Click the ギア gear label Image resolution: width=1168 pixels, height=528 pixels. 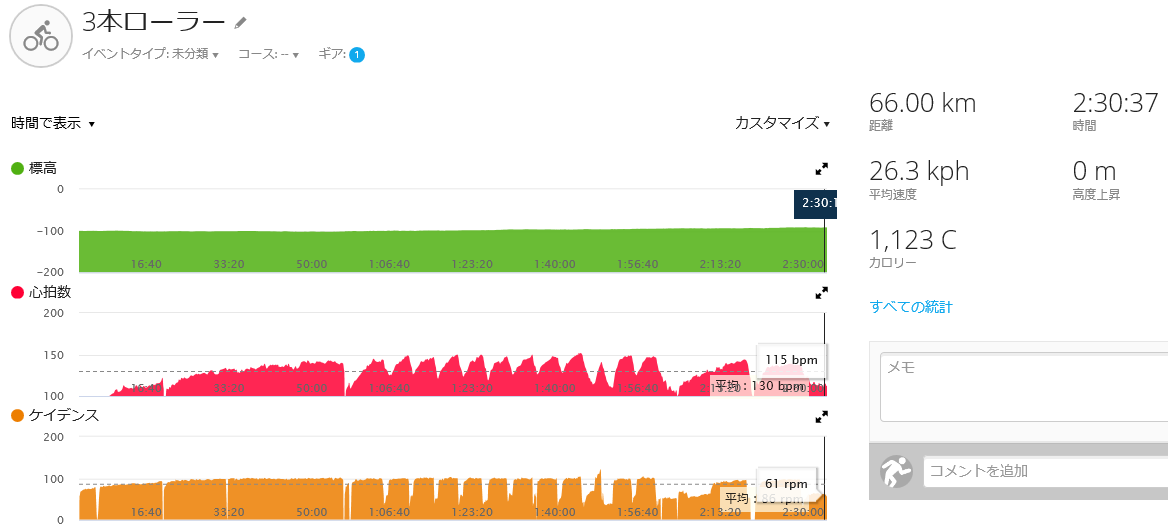pos(331,55)
